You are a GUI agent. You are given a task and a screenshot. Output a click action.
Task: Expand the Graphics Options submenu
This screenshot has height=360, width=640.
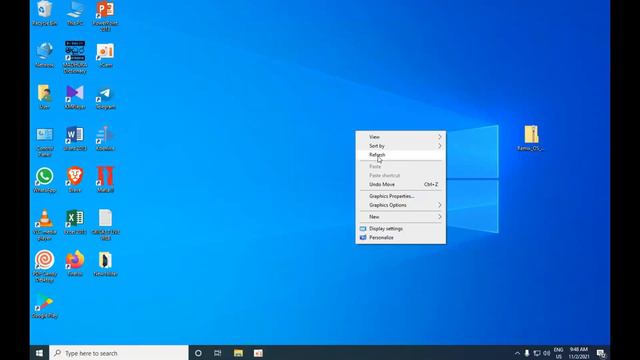(400, 205)
